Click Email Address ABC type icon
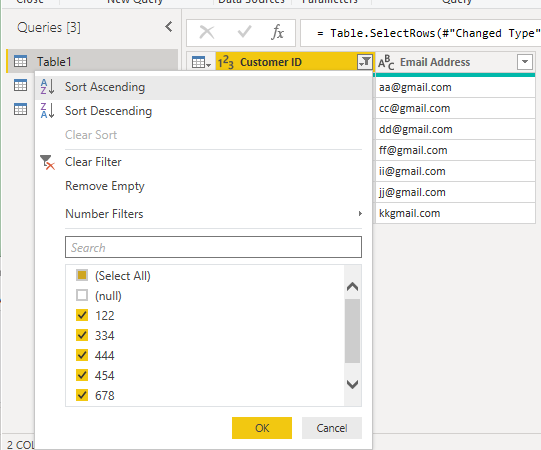The image size is (541, 450). click(x=386, y=62)
